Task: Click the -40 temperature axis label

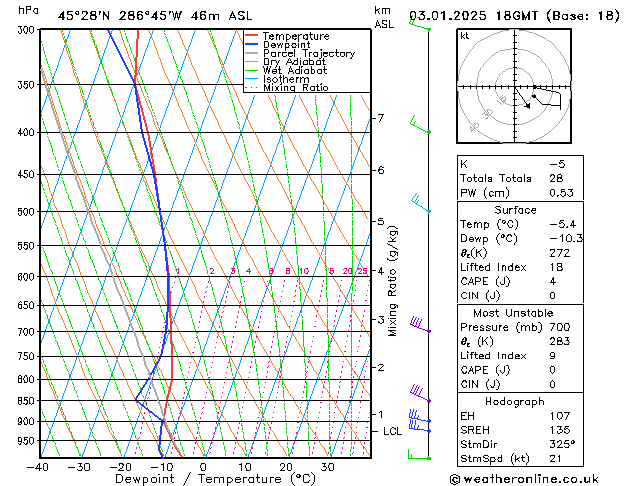Action: (x=38, y=467)
